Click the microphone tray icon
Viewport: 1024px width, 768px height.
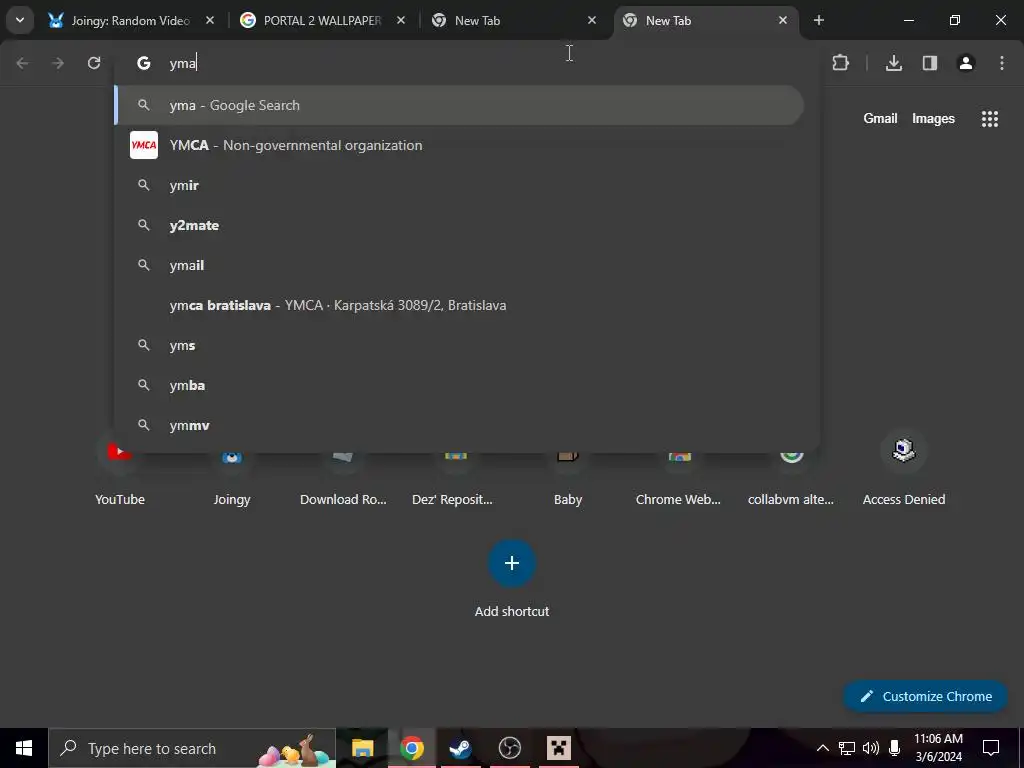(895, 748)
